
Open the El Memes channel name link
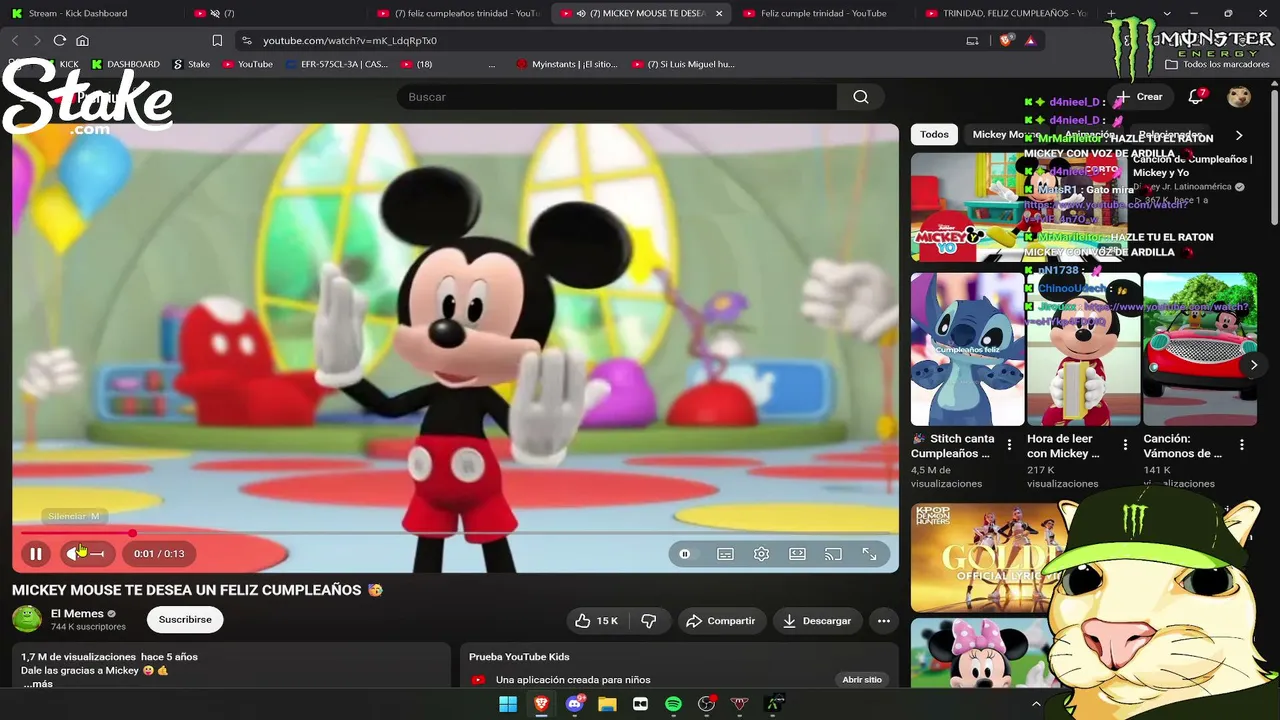tap(77, 613)
